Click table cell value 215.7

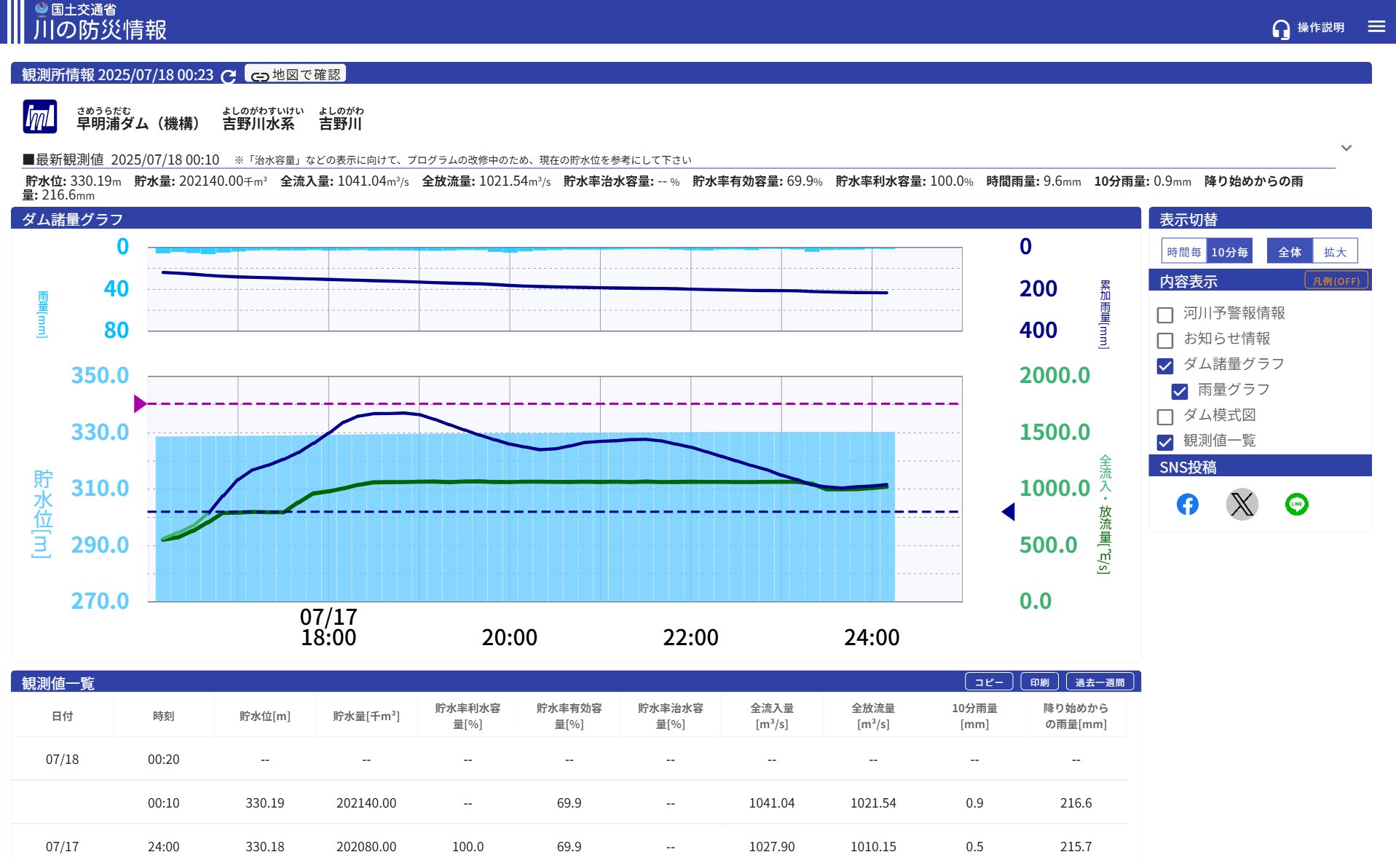[1076, 847]
